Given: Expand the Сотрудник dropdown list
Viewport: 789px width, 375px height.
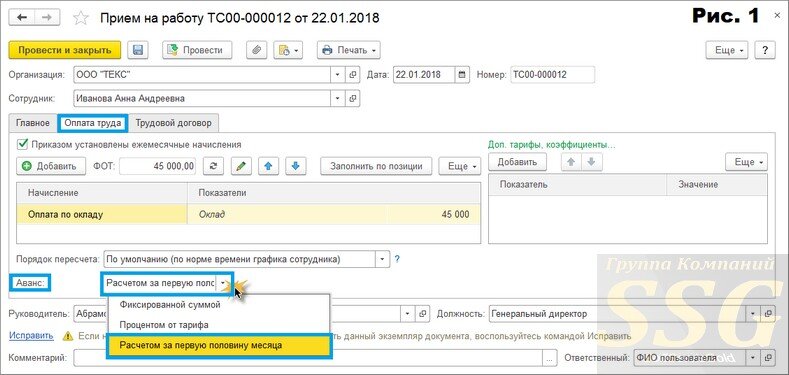Looking at the screenshot, I should [x=338, y=98].
